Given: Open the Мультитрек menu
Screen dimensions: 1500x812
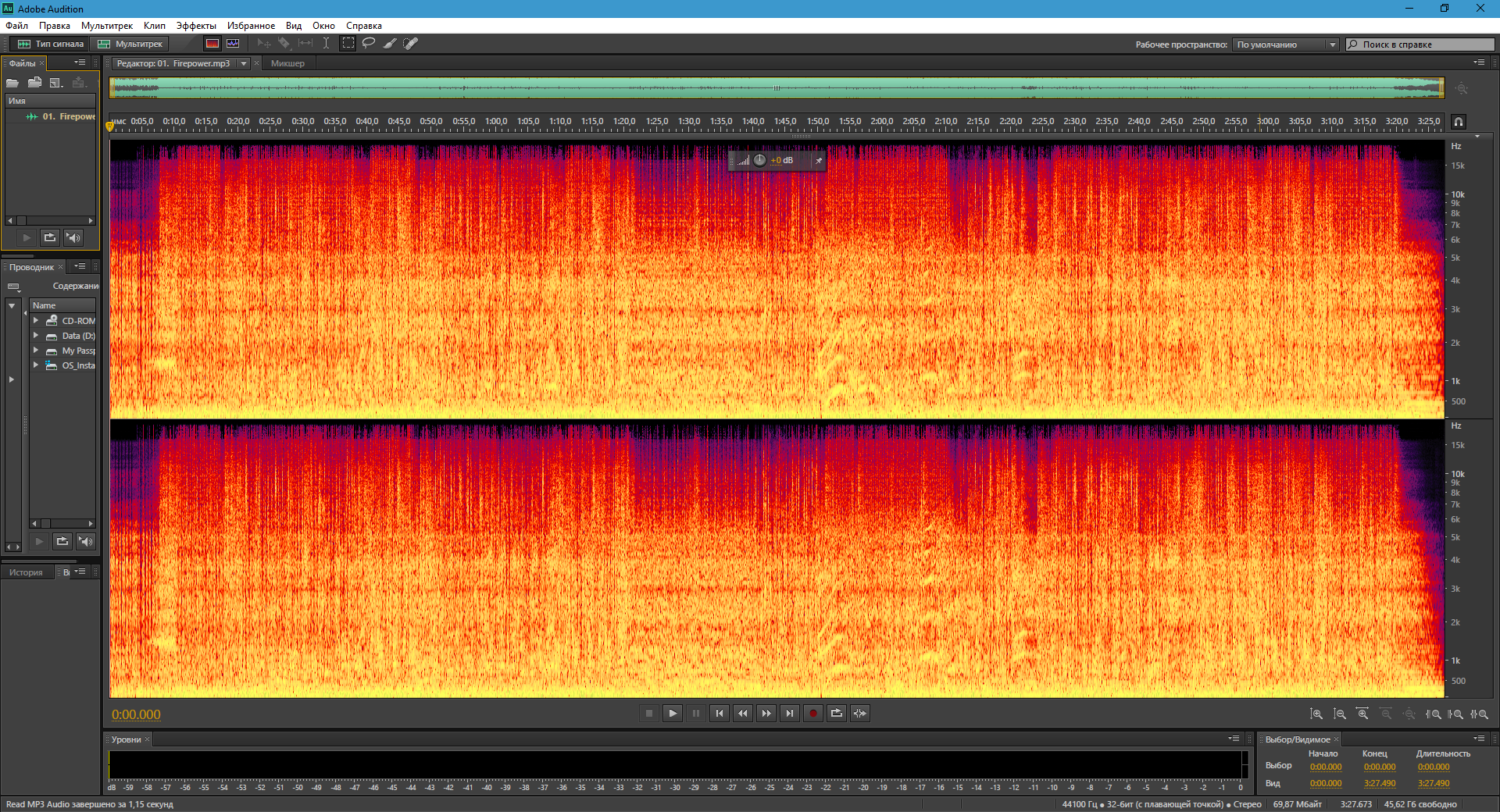Looking at the screenshot, I should coord(107,26).
